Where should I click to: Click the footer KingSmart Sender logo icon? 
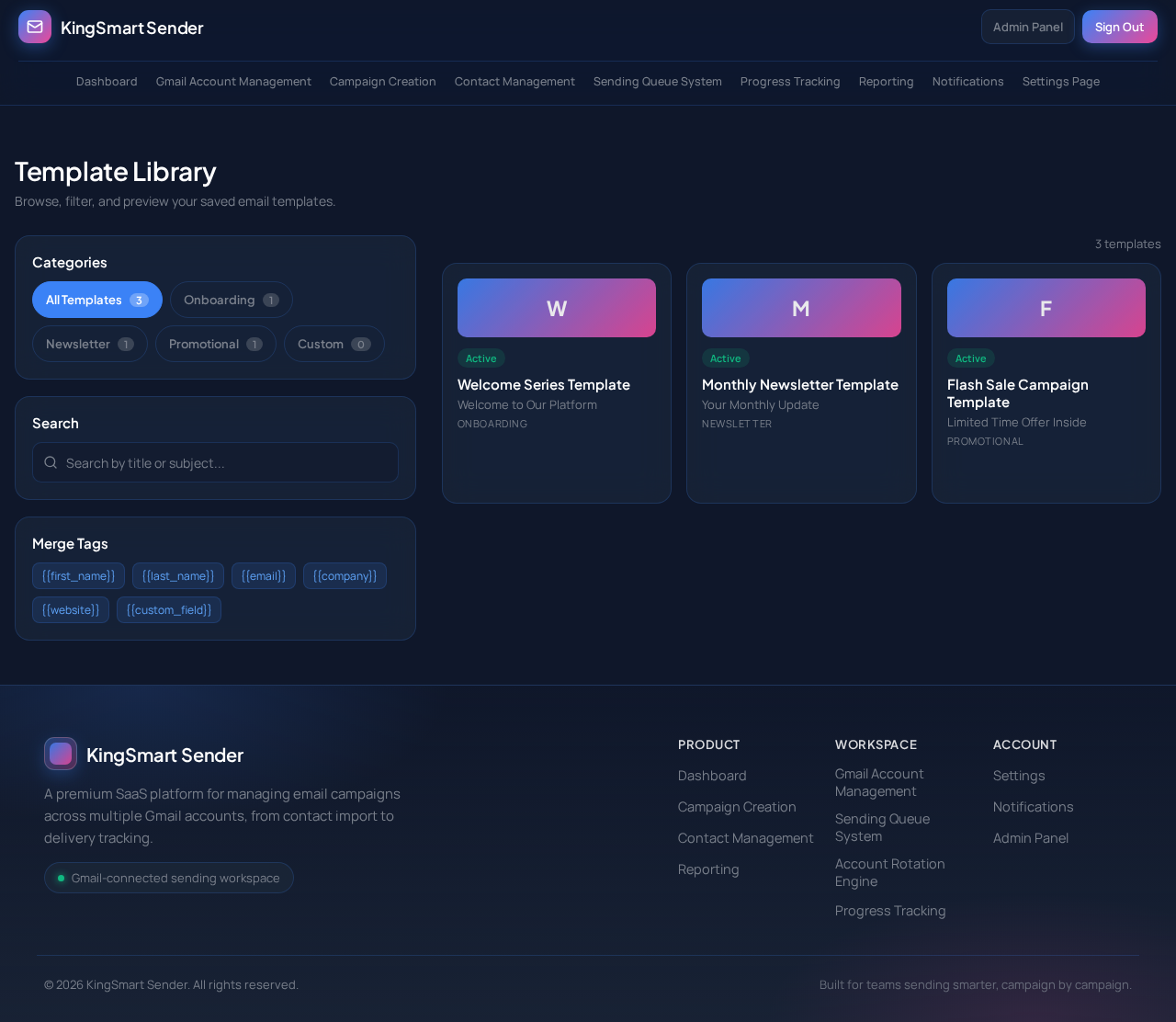point(61,754)
